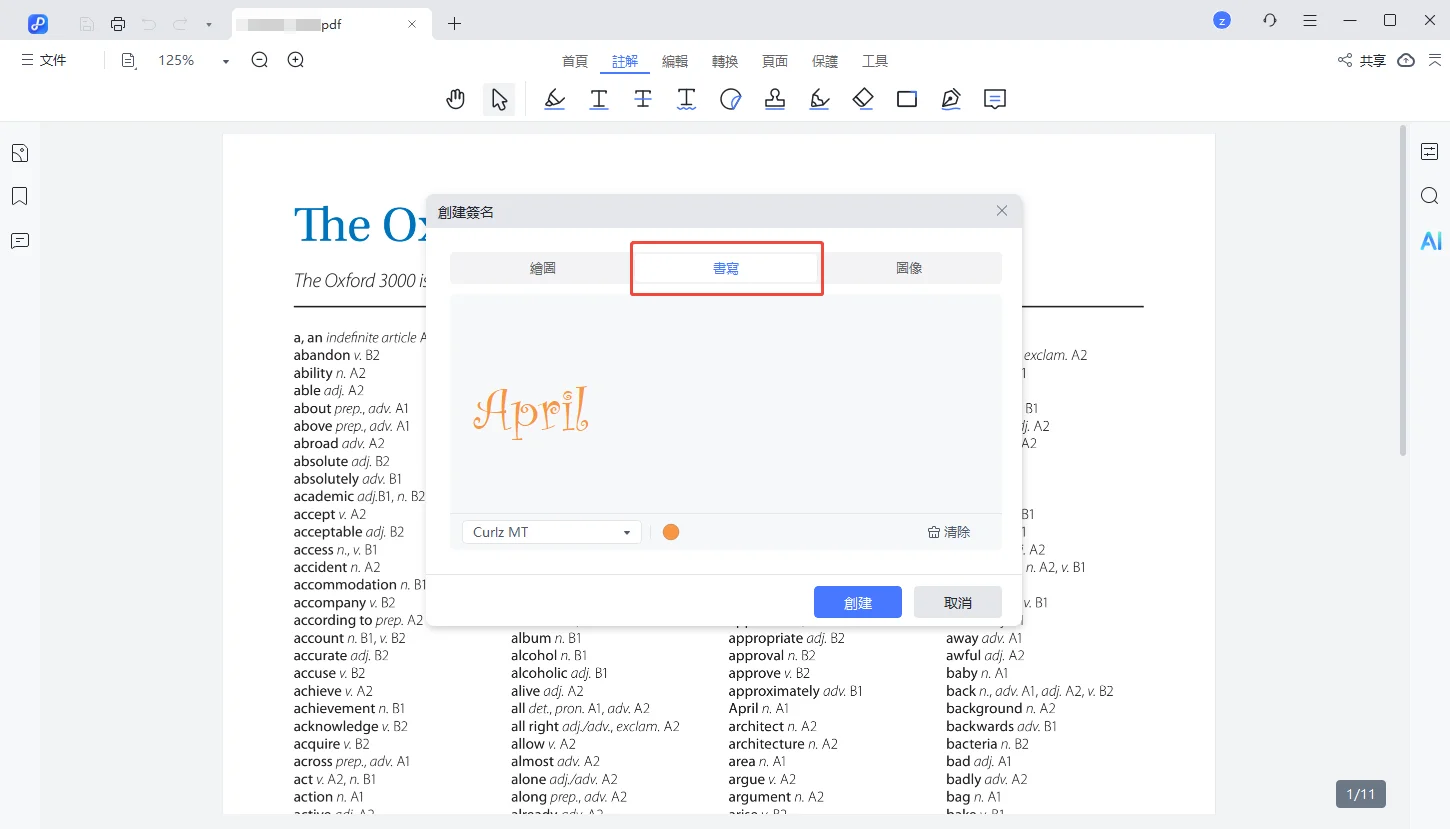The height and width of the screenshot is (829, 1450).
Task: Select the Strikethrough text tool
Action: 643,99
